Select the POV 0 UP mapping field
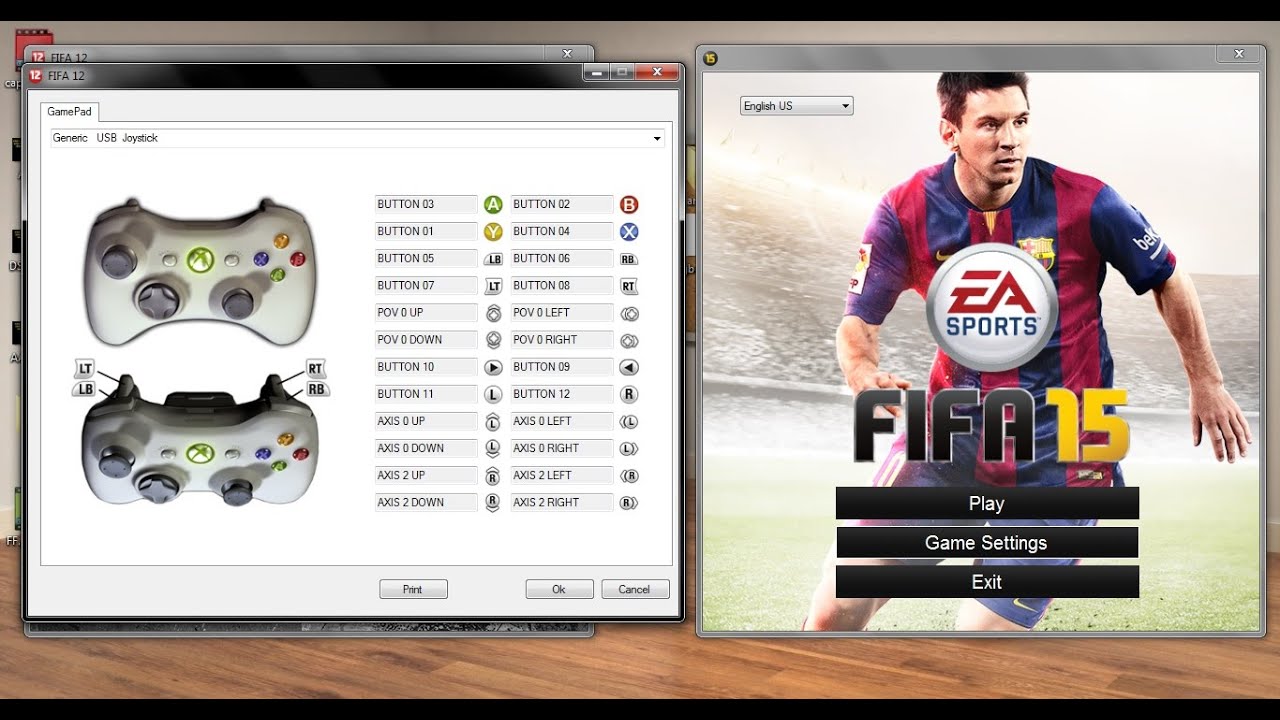The height and width of the screenshot is (720, 1280). point(426,312)
